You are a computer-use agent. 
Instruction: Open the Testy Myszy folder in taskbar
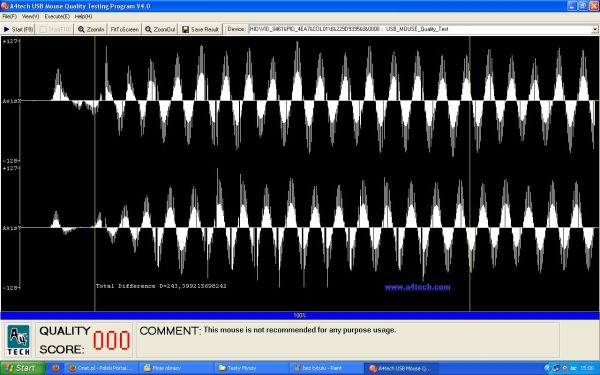(251, 368)
